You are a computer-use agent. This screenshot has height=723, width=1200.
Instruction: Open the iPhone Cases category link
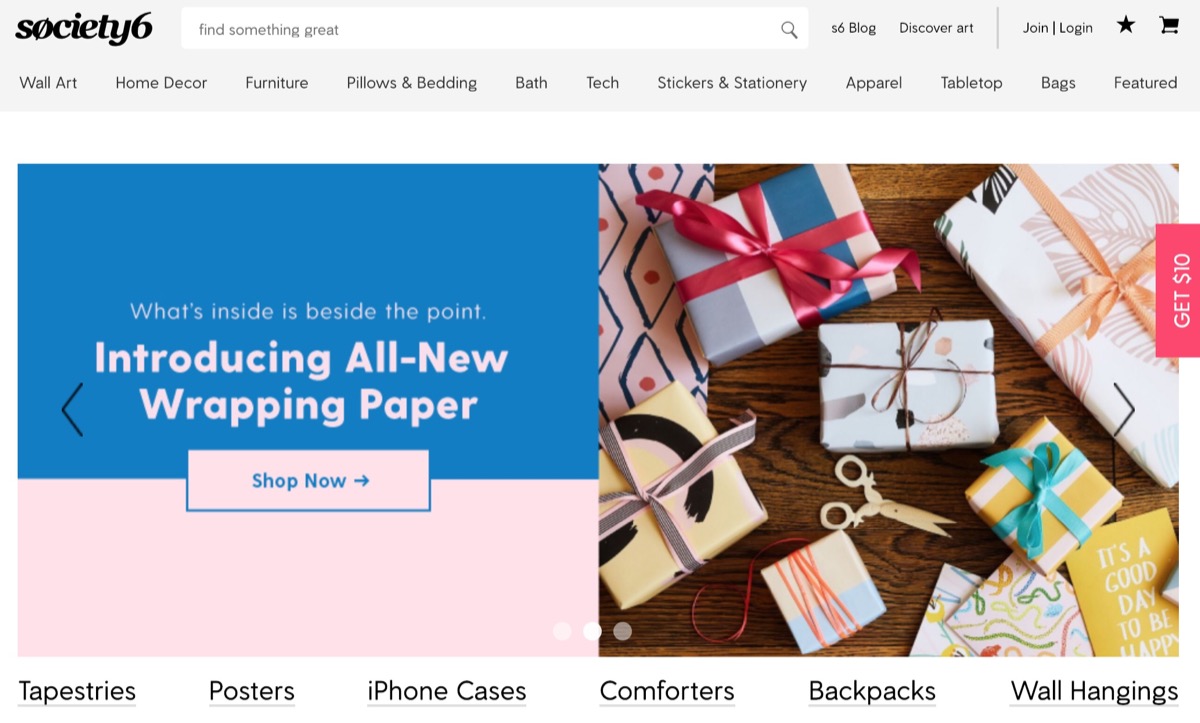coord(447,691)
